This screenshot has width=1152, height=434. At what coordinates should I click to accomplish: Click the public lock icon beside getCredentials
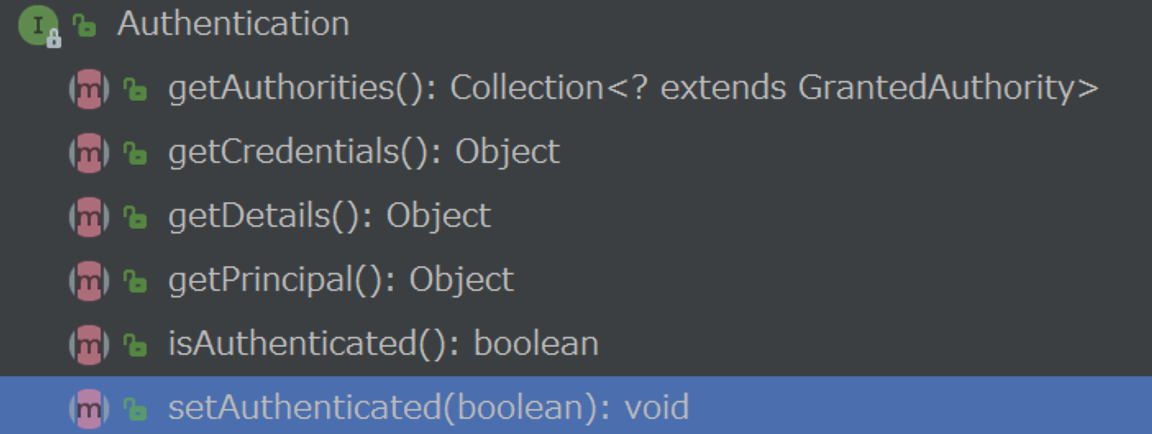coord(134,153)
